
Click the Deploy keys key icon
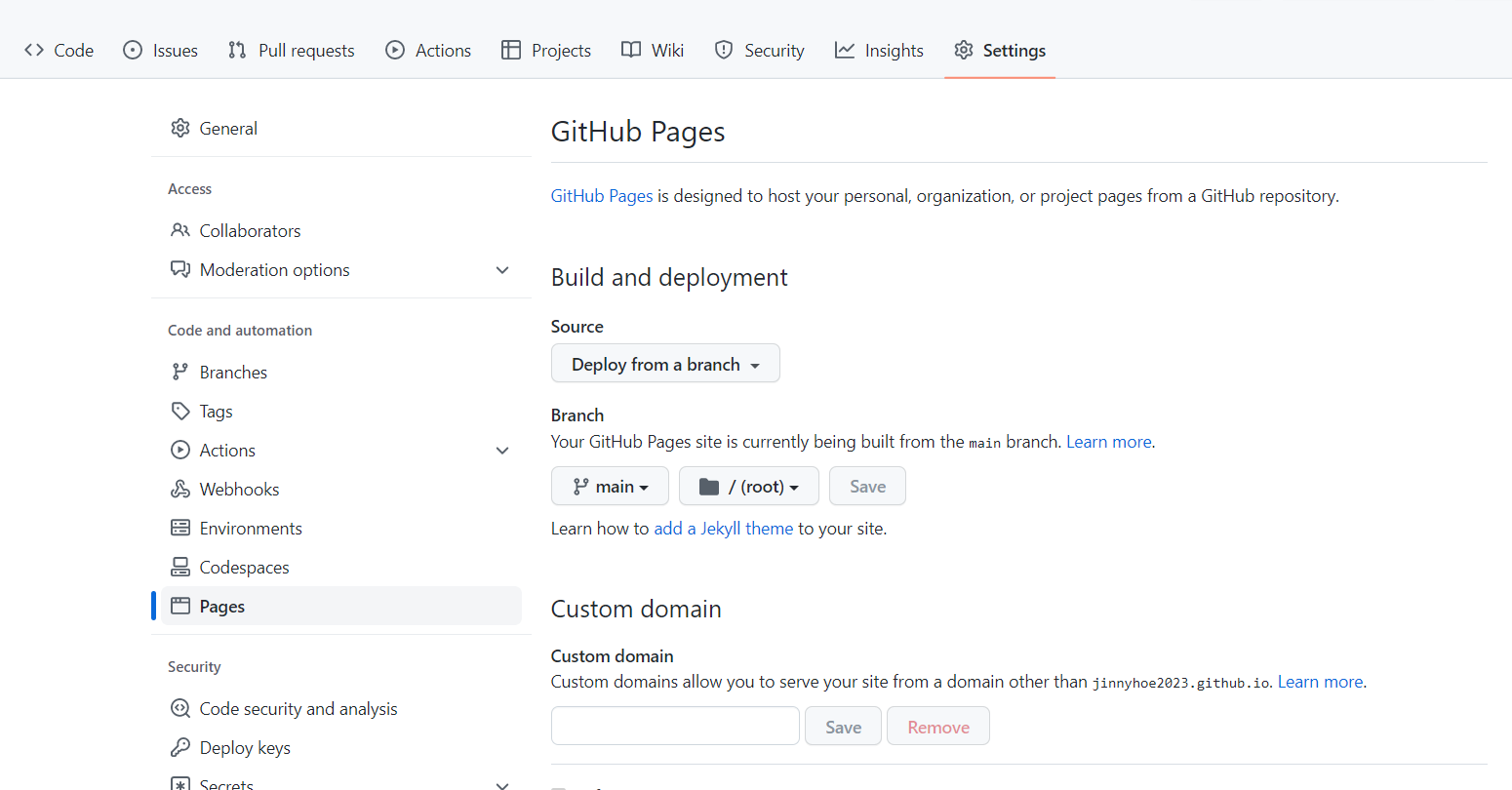180,747
